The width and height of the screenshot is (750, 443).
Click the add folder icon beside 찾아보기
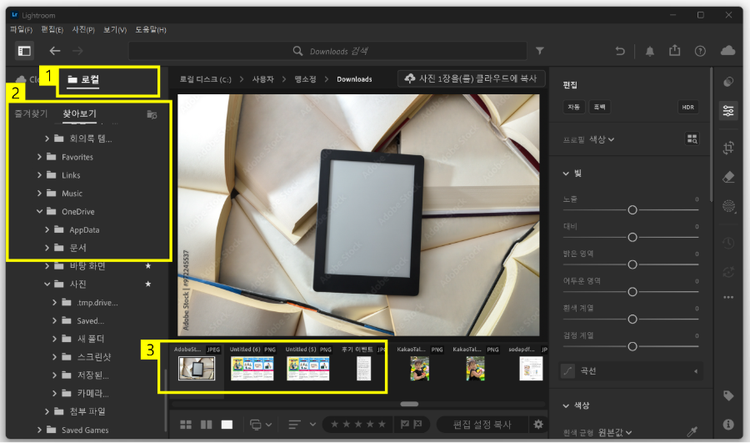[152, 114]
